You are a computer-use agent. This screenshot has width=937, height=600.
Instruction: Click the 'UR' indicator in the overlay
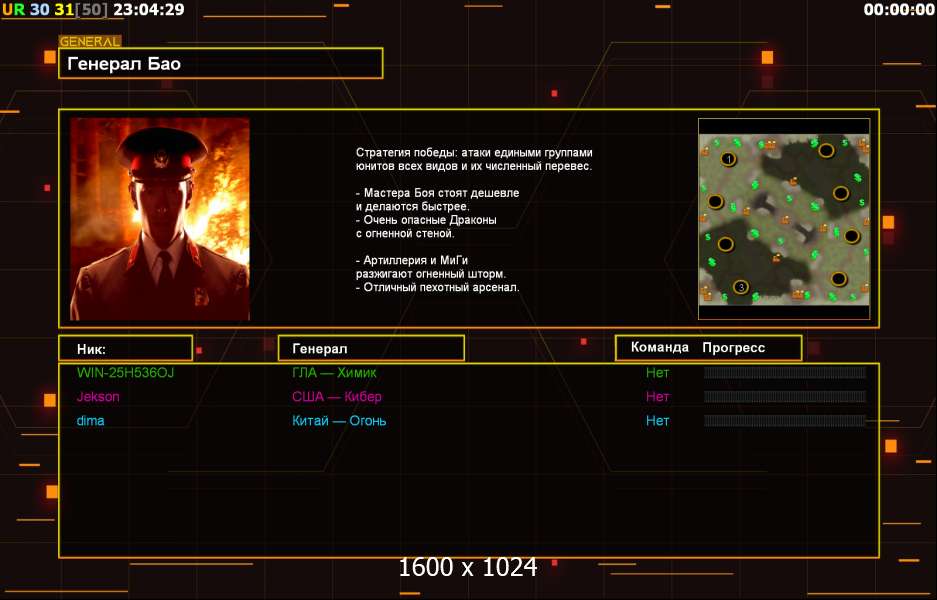tap(13, 10)
